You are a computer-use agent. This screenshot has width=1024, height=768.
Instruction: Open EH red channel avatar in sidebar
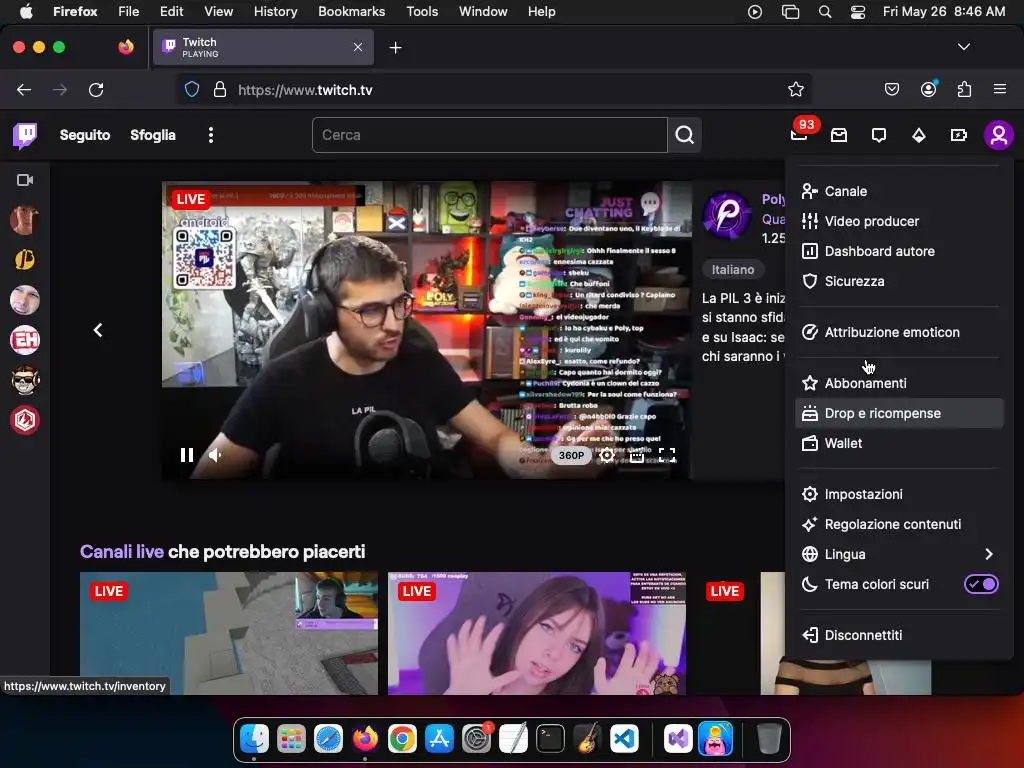coord(25,340)
